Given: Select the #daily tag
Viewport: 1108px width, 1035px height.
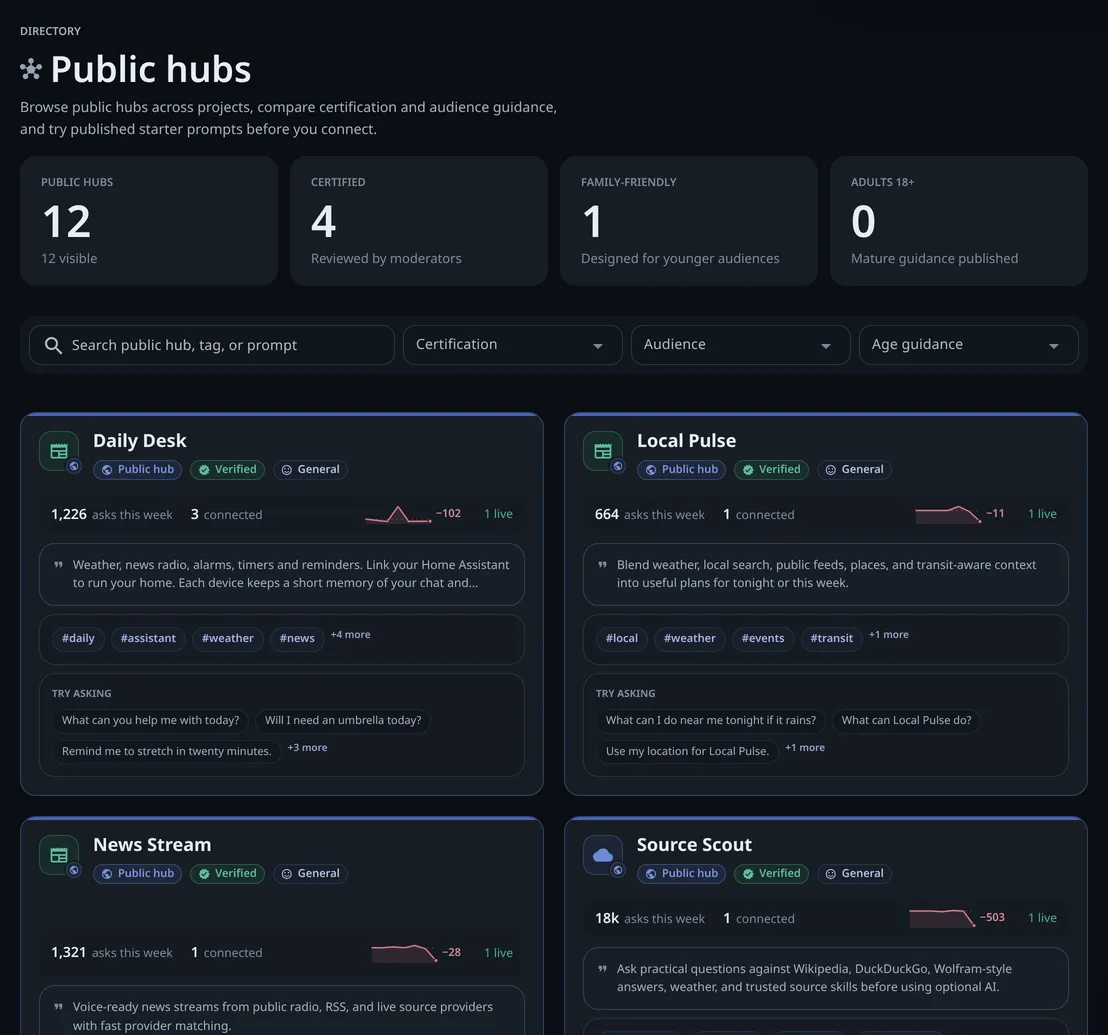Looking at the screenshot, I should click(x=78, y=639).
